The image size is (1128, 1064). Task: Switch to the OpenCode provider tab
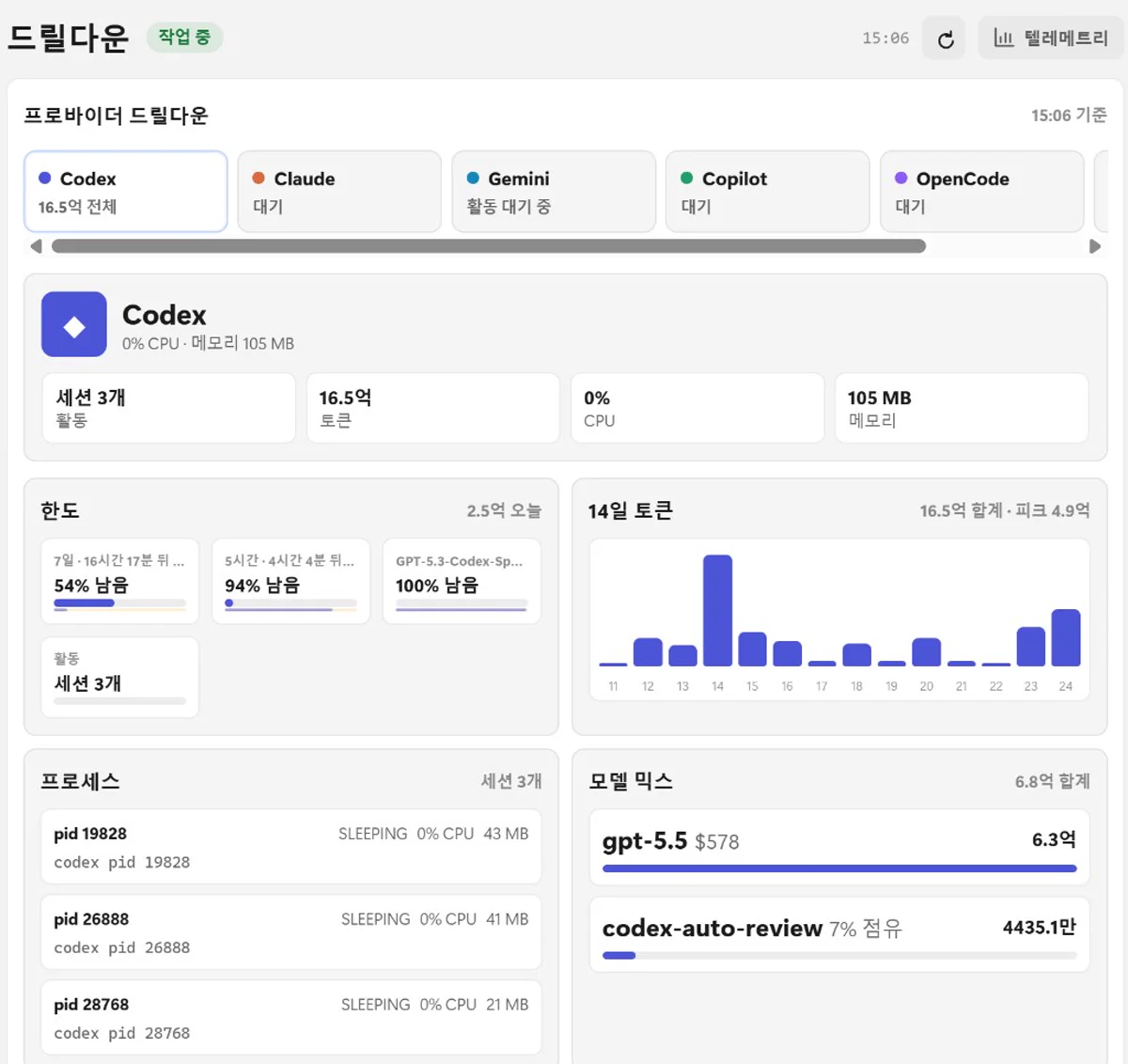(x=982, y=192)
